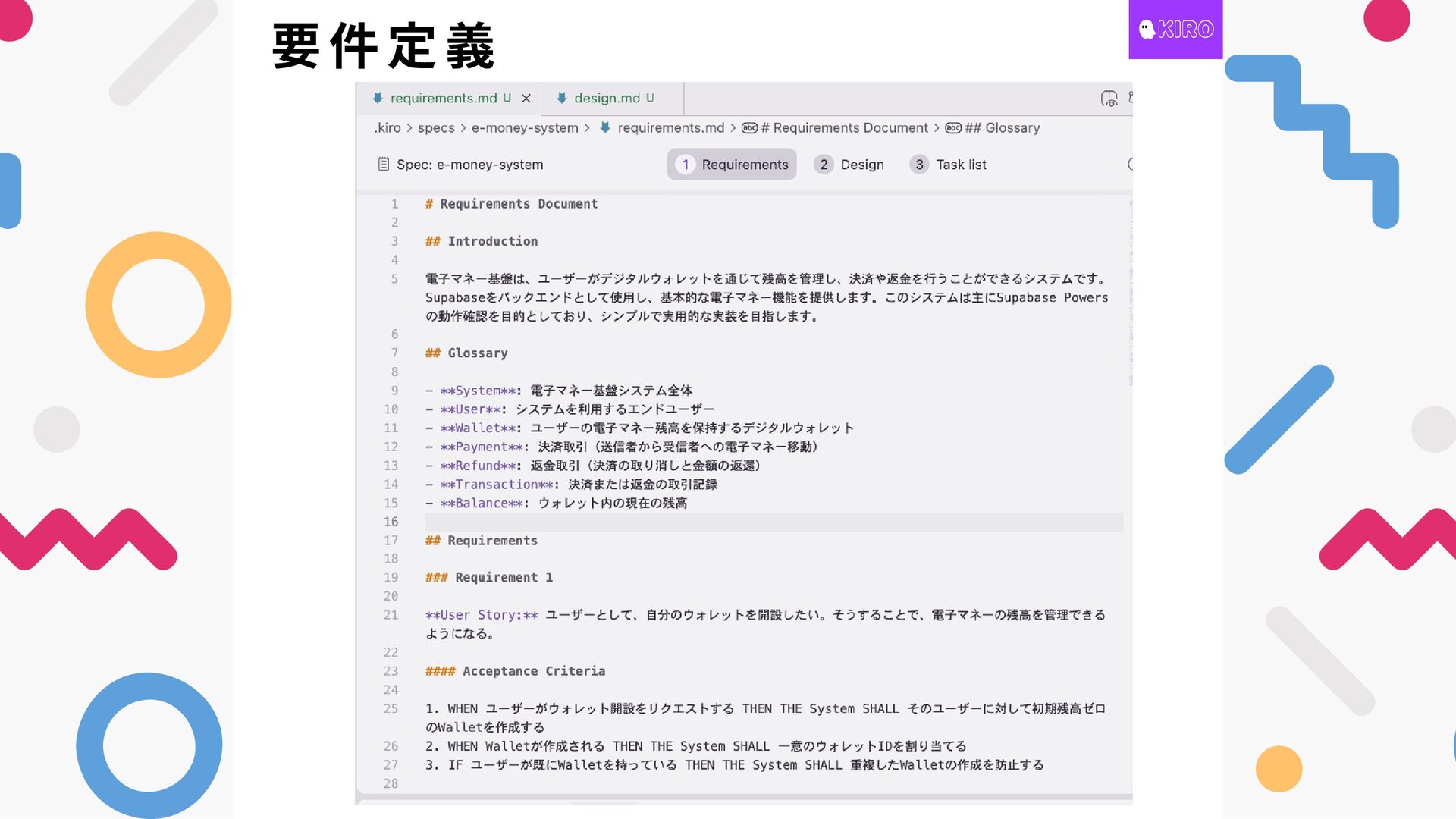Expand the e-money-system breadcrumb
The width and height of the screenshot is (1456, 819).
(x=525, y=128)
